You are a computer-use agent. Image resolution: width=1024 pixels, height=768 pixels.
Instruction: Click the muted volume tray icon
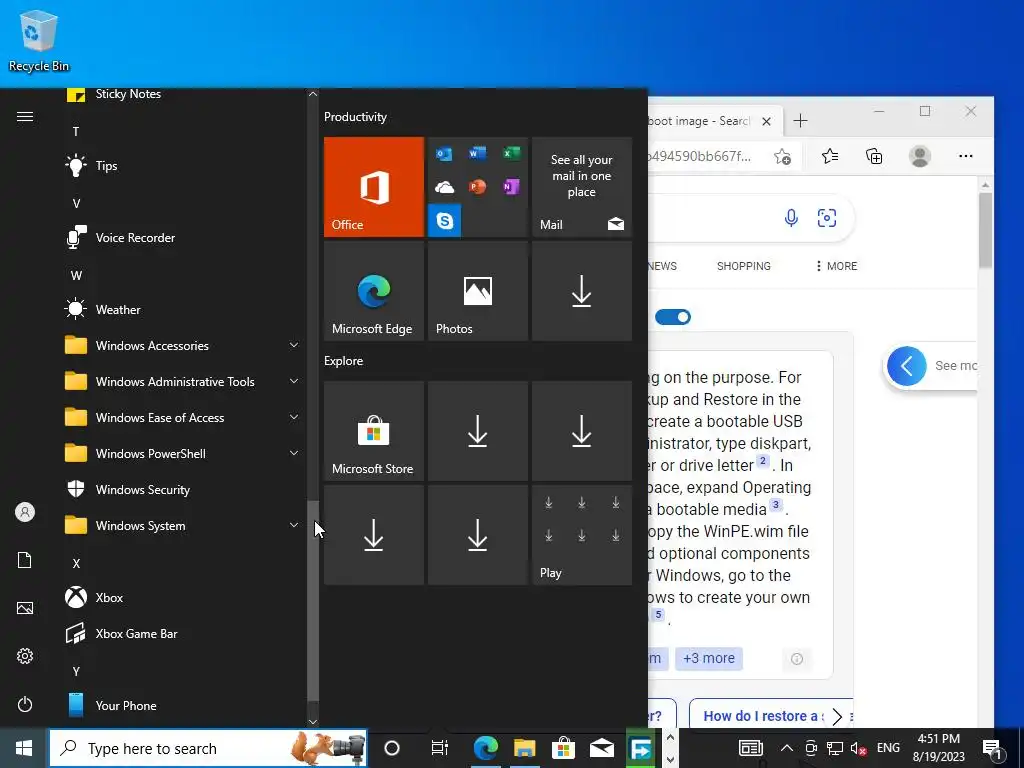(858, 748)
